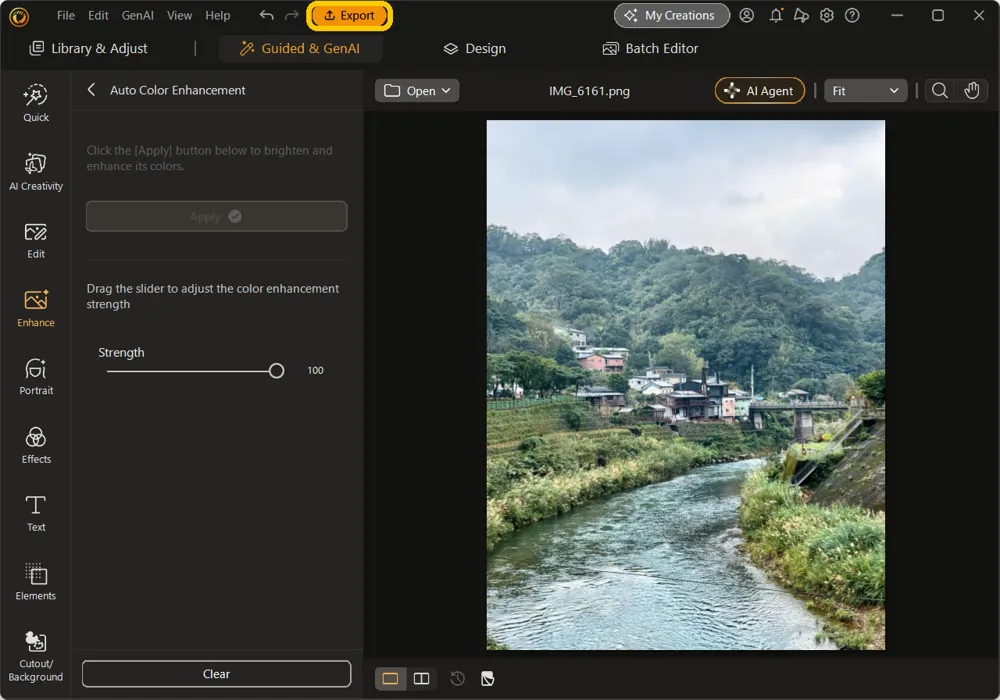Open the Quick tools panel
Screen dimensions: 1000x700
pos(36,103)
